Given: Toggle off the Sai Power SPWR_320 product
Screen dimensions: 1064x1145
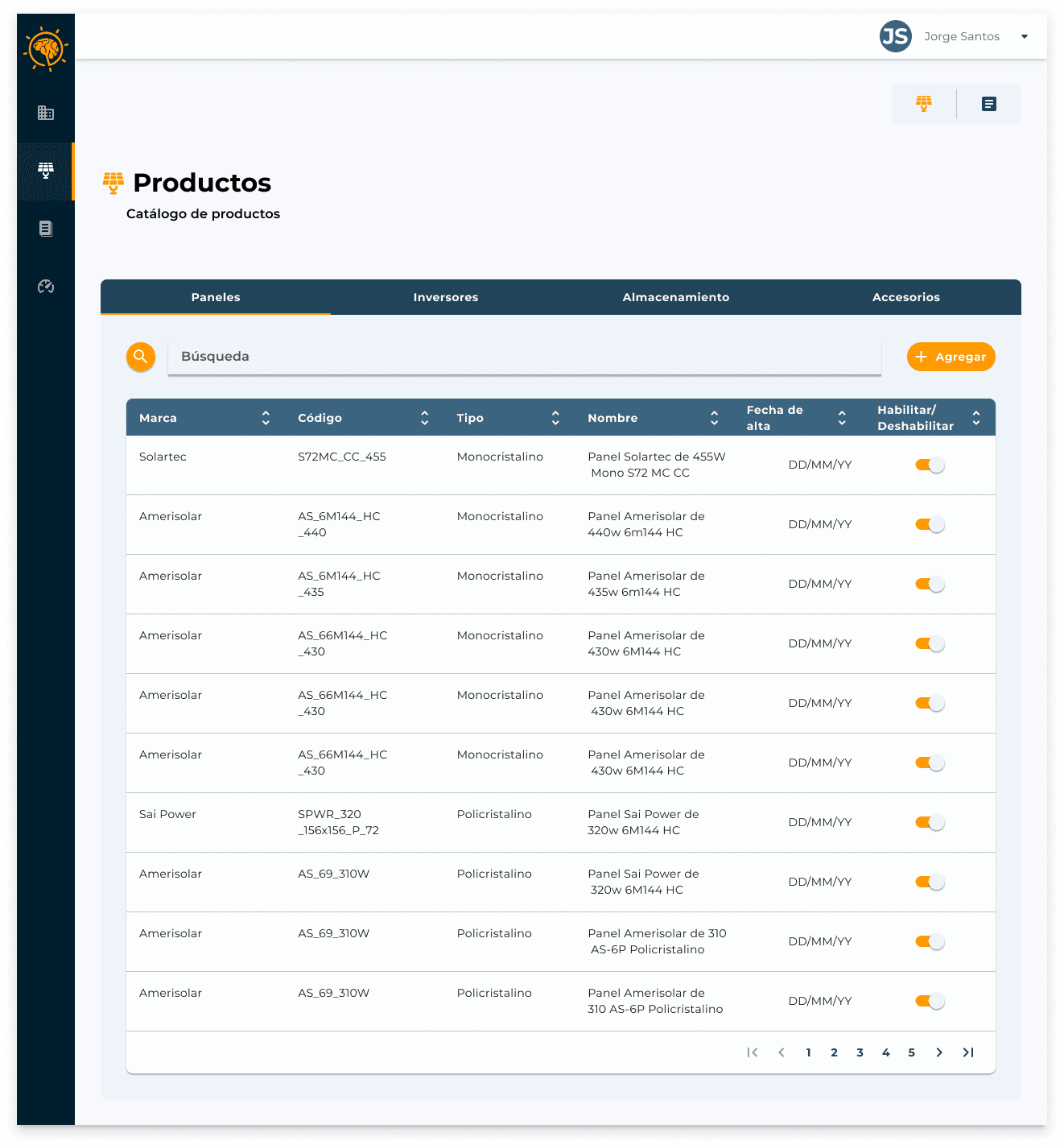Looking at the screenshot, I should pos(930,823).
